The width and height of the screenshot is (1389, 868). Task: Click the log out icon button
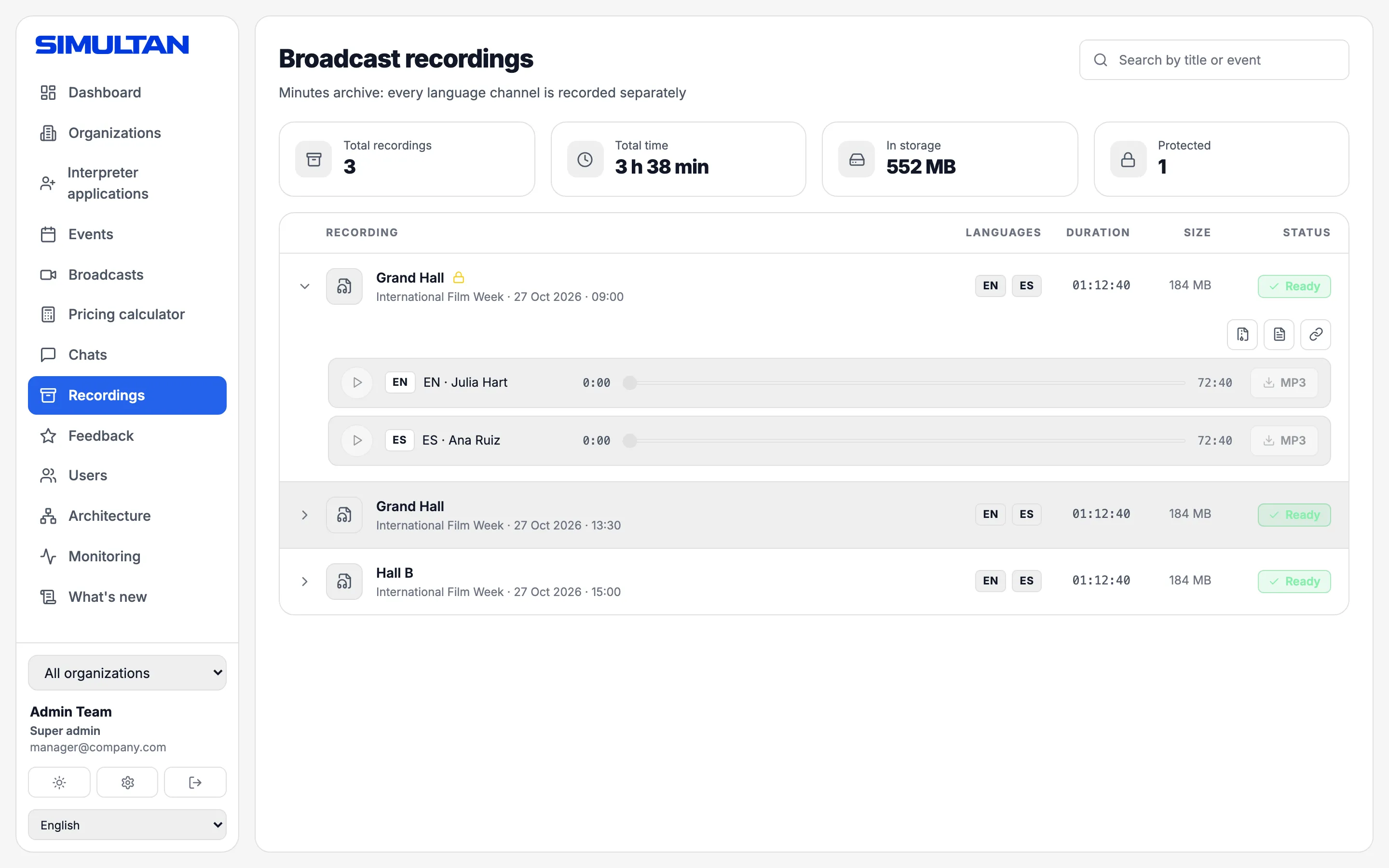point(195,782)
